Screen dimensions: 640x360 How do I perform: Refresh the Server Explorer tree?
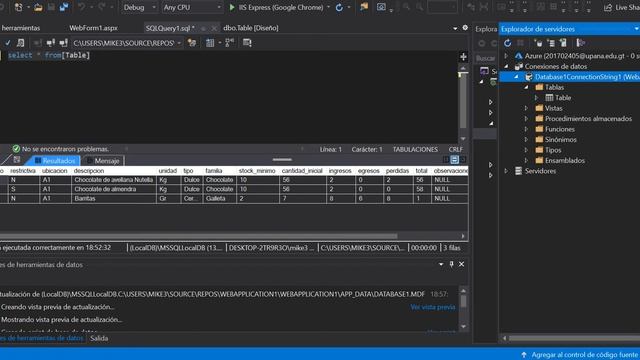507,43
